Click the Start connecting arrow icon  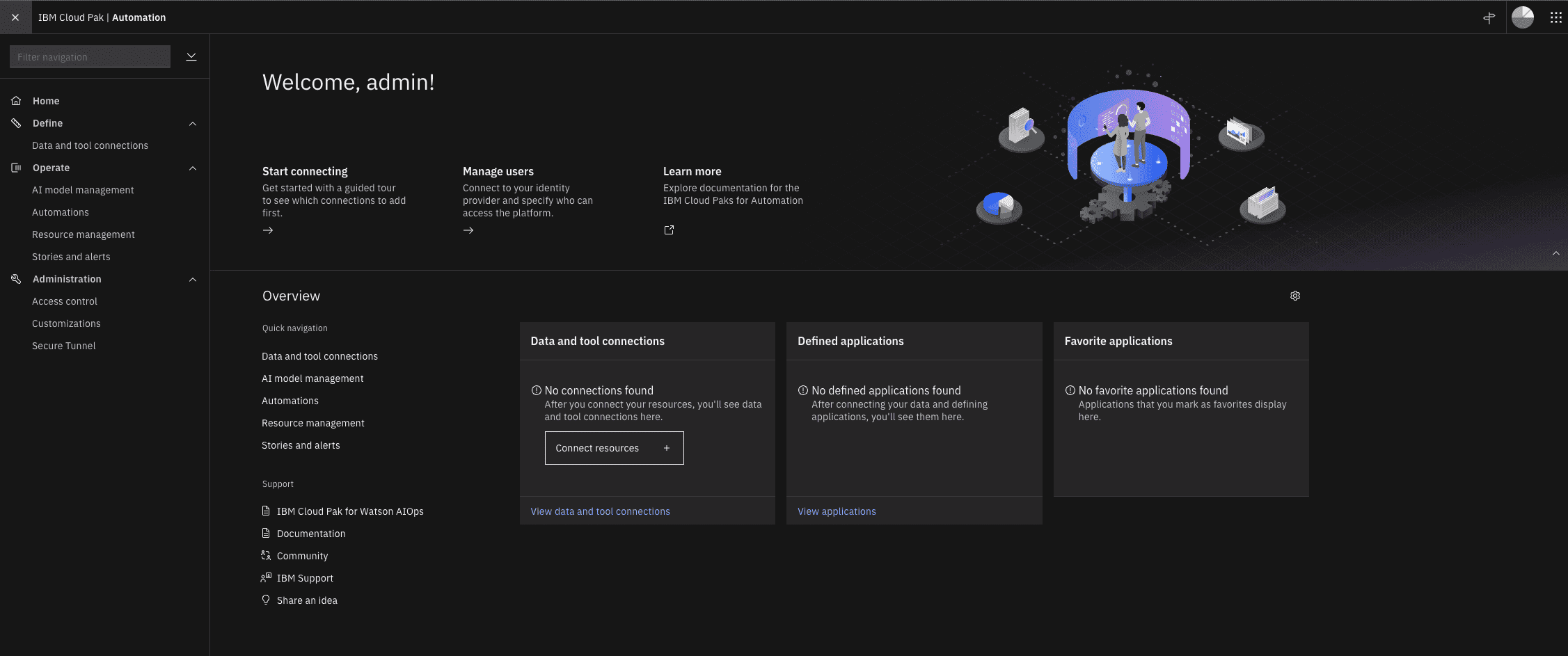coord(268,230)
